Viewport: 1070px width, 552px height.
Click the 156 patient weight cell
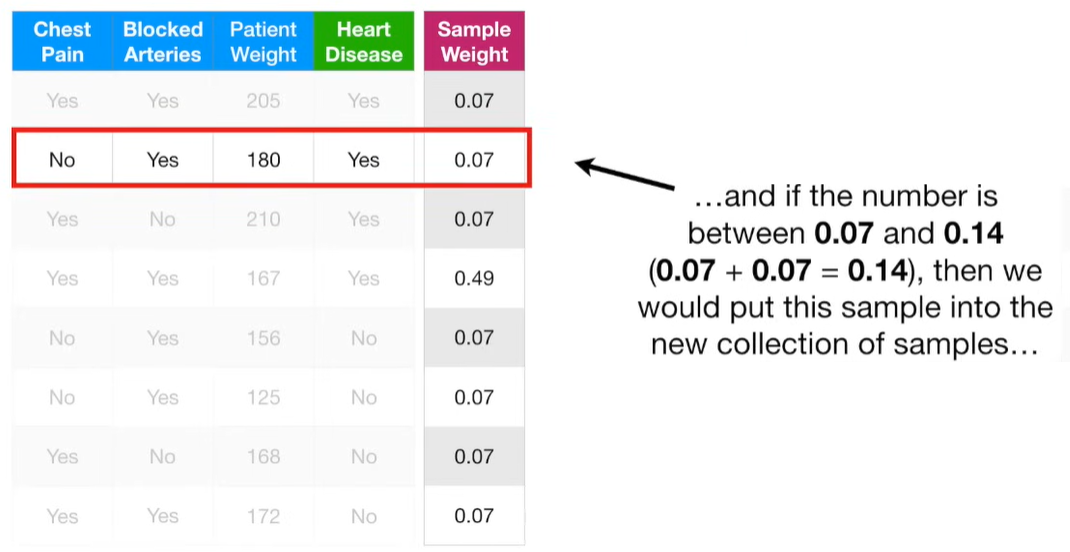click(263, 338)
